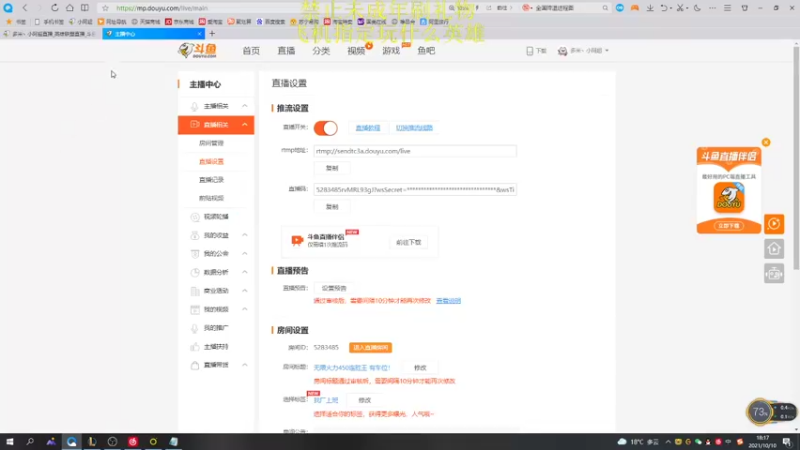The width and height of the screenshot is (800, 450).
Task: Click 复制 button under stream key
Action: [x=332, y=207]
